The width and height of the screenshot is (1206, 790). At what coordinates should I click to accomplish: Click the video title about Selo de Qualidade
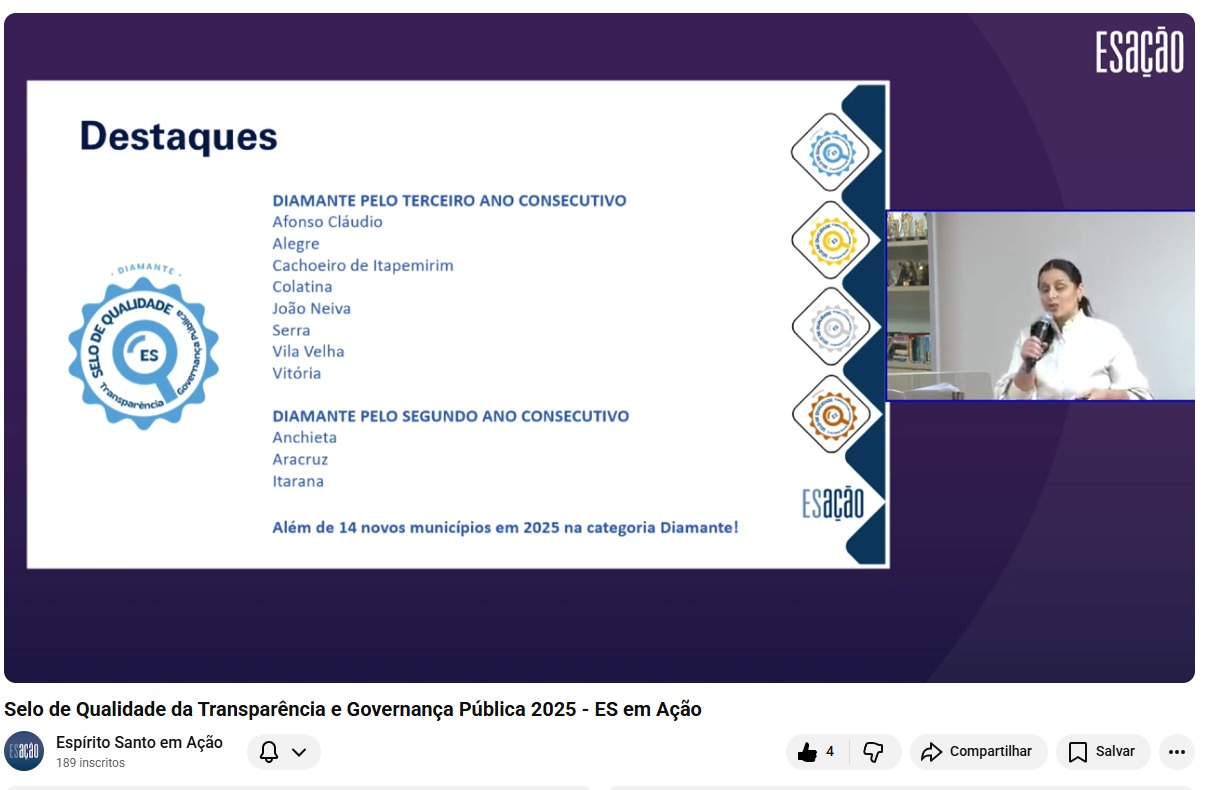[x=352, y=709]
